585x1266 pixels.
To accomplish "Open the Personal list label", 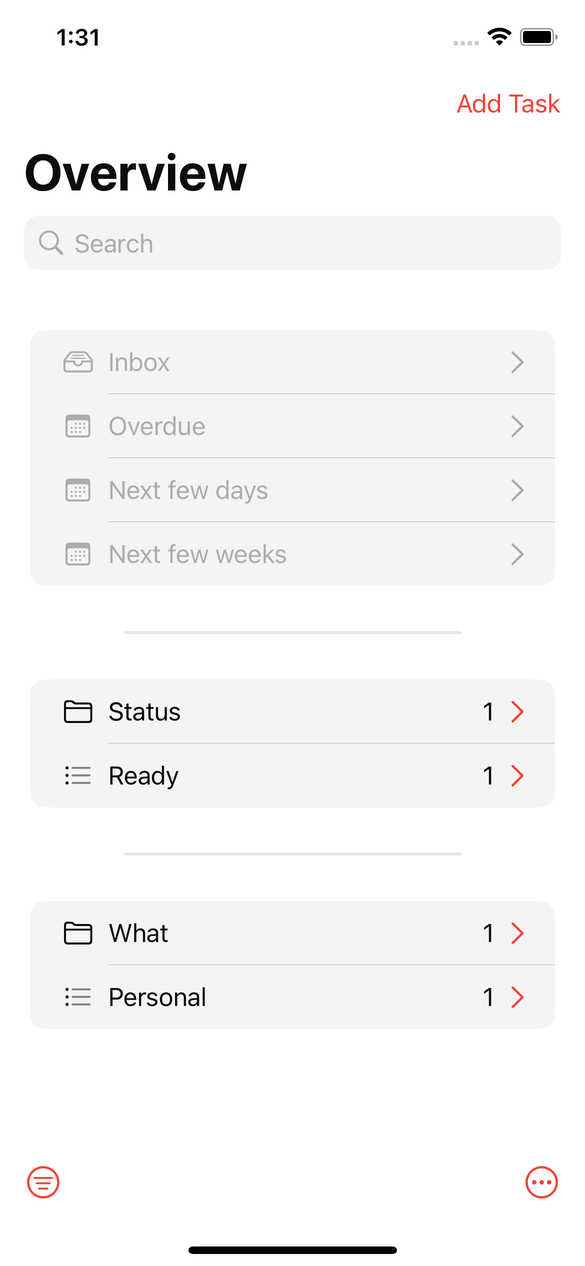I will click(x=157, y=997).
